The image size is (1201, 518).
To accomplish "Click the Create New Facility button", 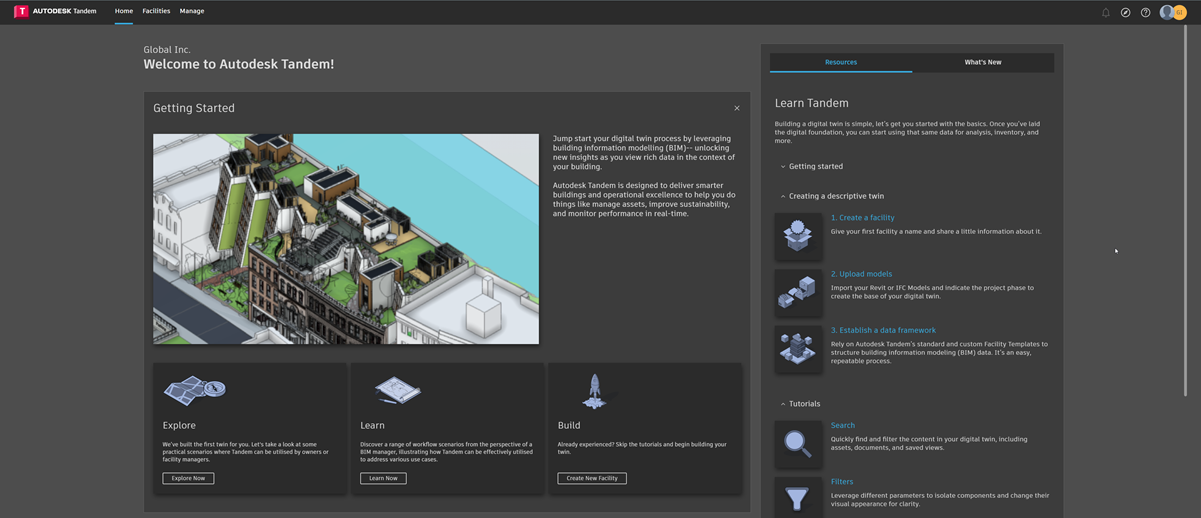I will click(592, 478).
